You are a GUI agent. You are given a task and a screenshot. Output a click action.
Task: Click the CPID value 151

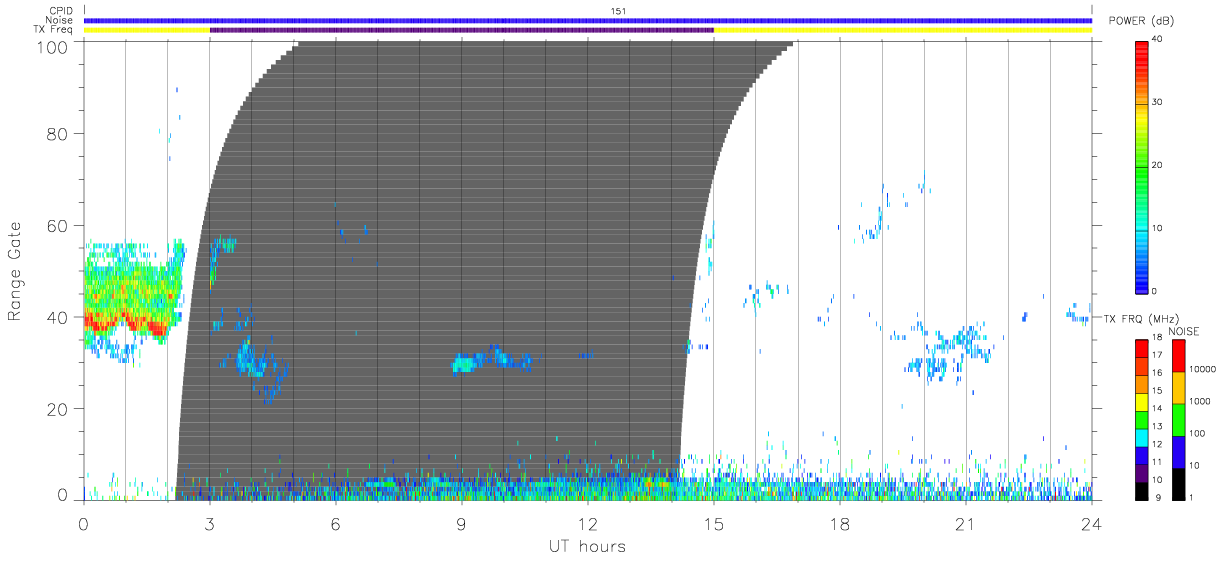coord(618,11)
